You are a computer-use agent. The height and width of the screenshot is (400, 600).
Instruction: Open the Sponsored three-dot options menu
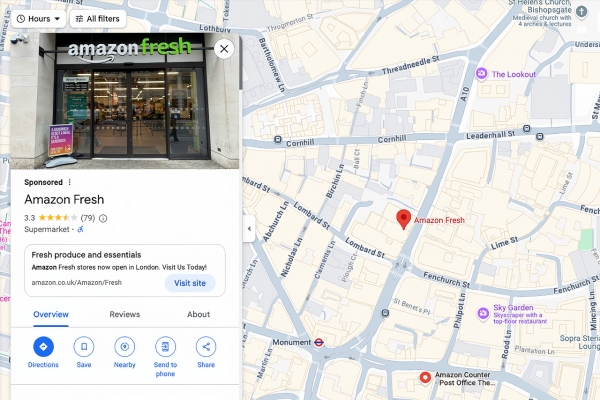(70, 182)
